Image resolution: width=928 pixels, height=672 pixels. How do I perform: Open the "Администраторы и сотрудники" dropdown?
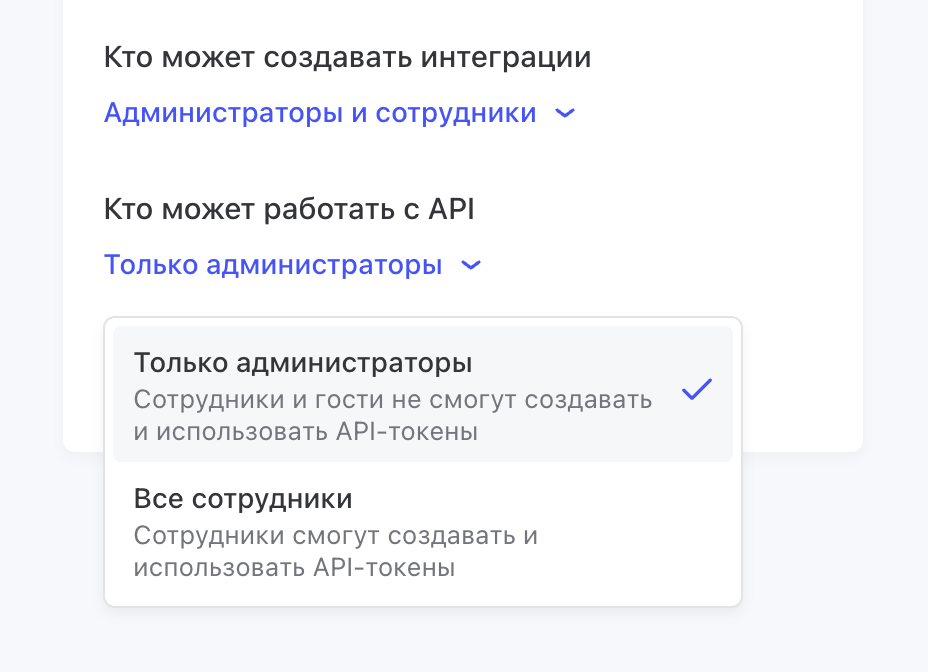320,114
